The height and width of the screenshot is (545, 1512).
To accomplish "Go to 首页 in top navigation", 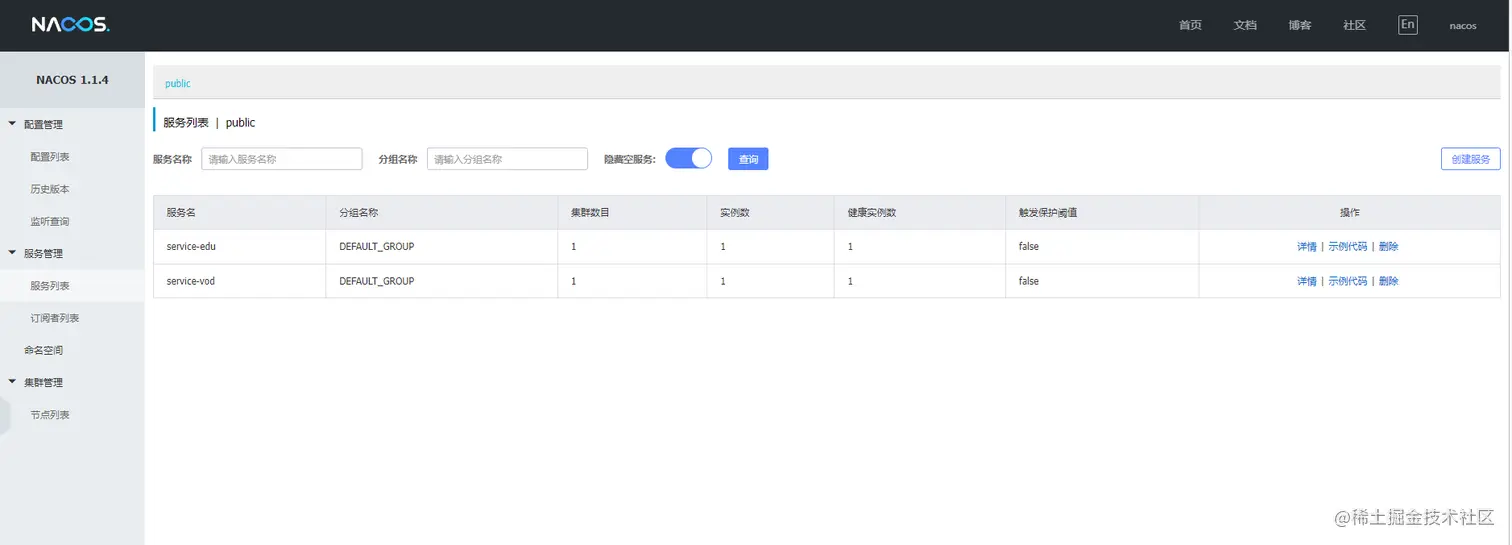I will tap(1190, 25).
